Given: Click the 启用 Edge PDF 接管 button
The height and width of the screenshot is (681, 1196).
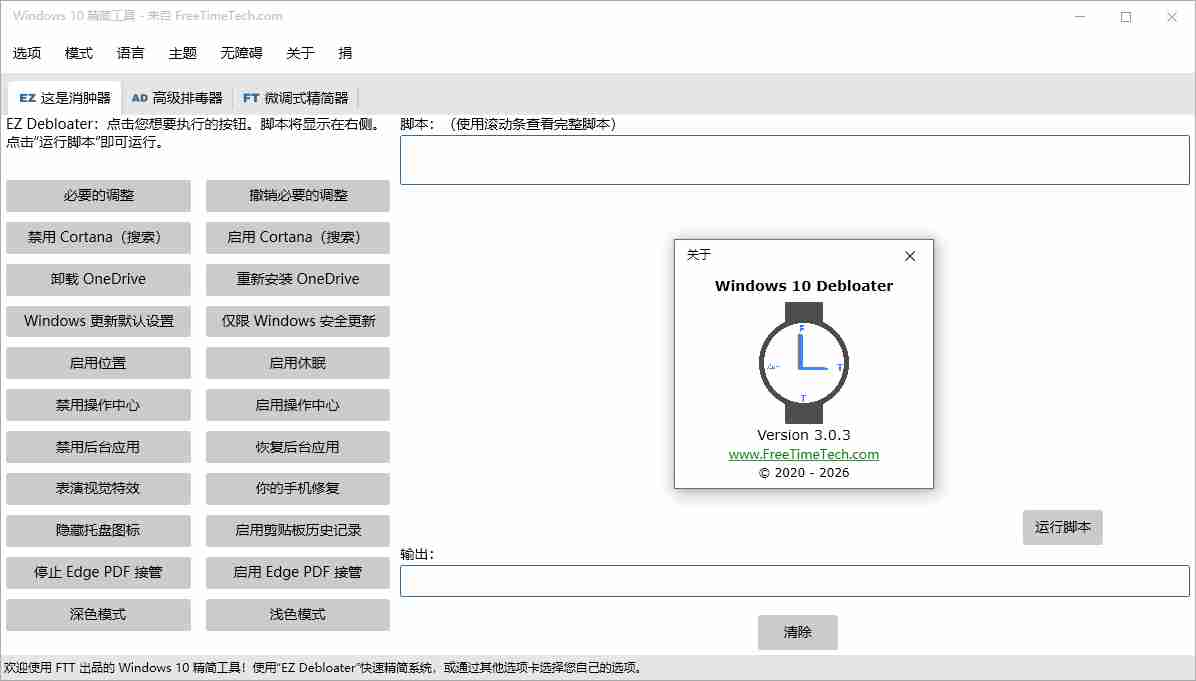Looking at the screenshot, I should point(297,572).
